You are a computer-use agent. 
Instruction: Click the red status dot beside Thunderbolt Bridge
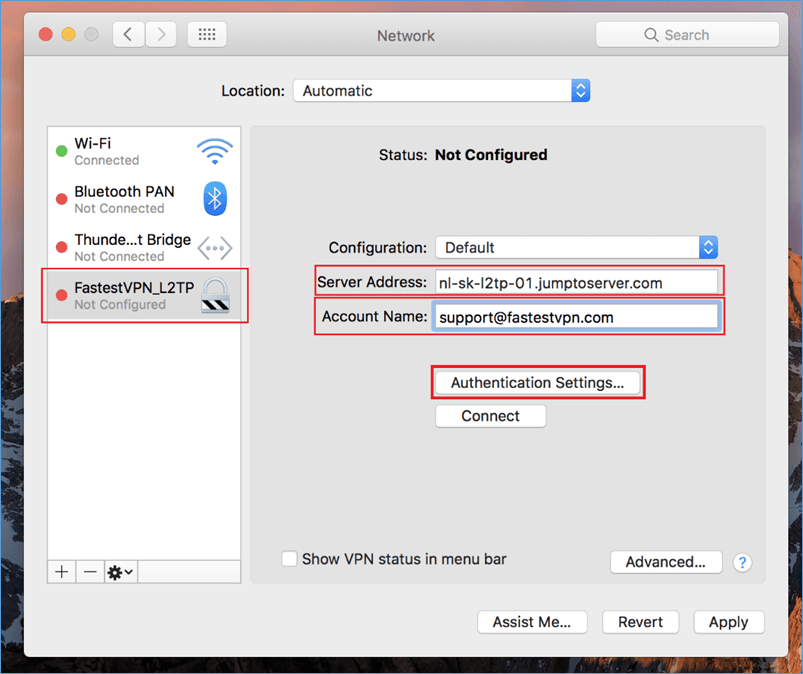[61, 247]
